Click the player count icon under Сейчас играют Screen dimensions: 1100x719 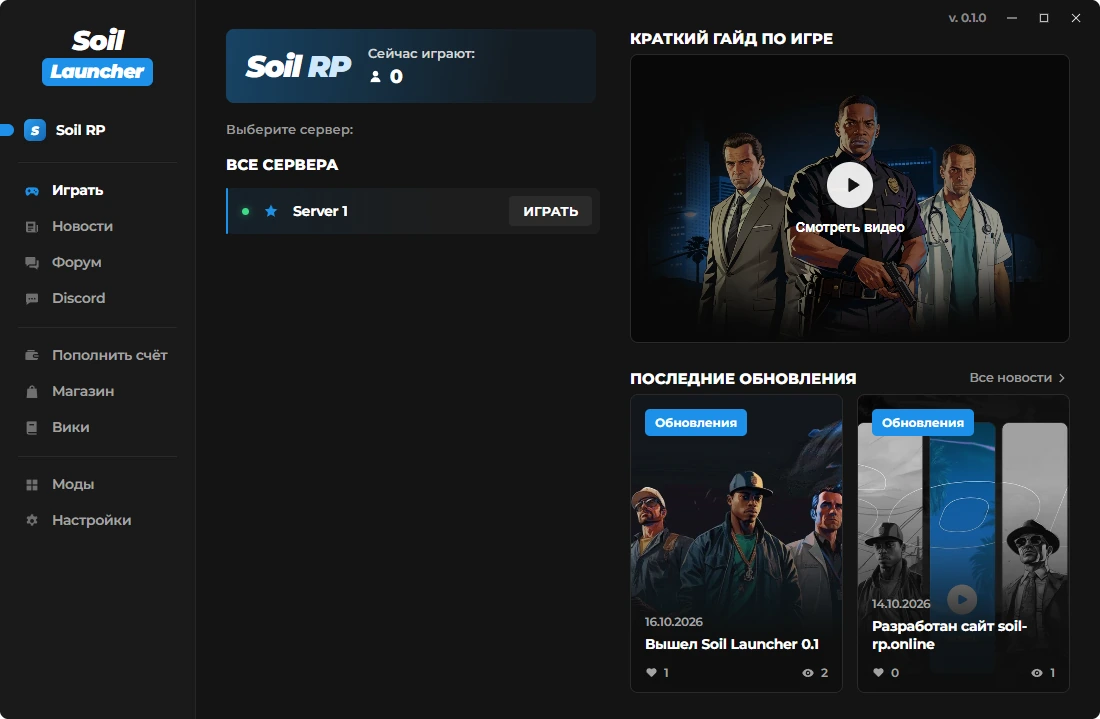click(375, 76)
